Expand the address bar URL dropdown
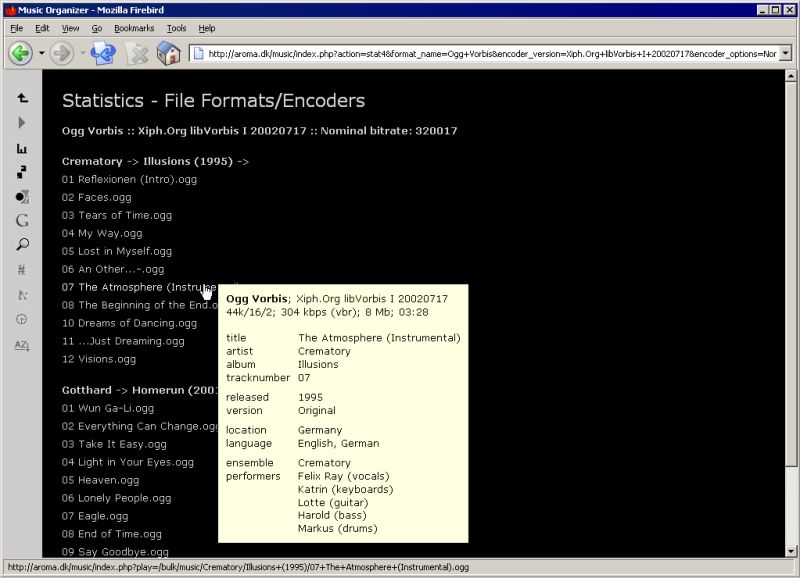 786,53
